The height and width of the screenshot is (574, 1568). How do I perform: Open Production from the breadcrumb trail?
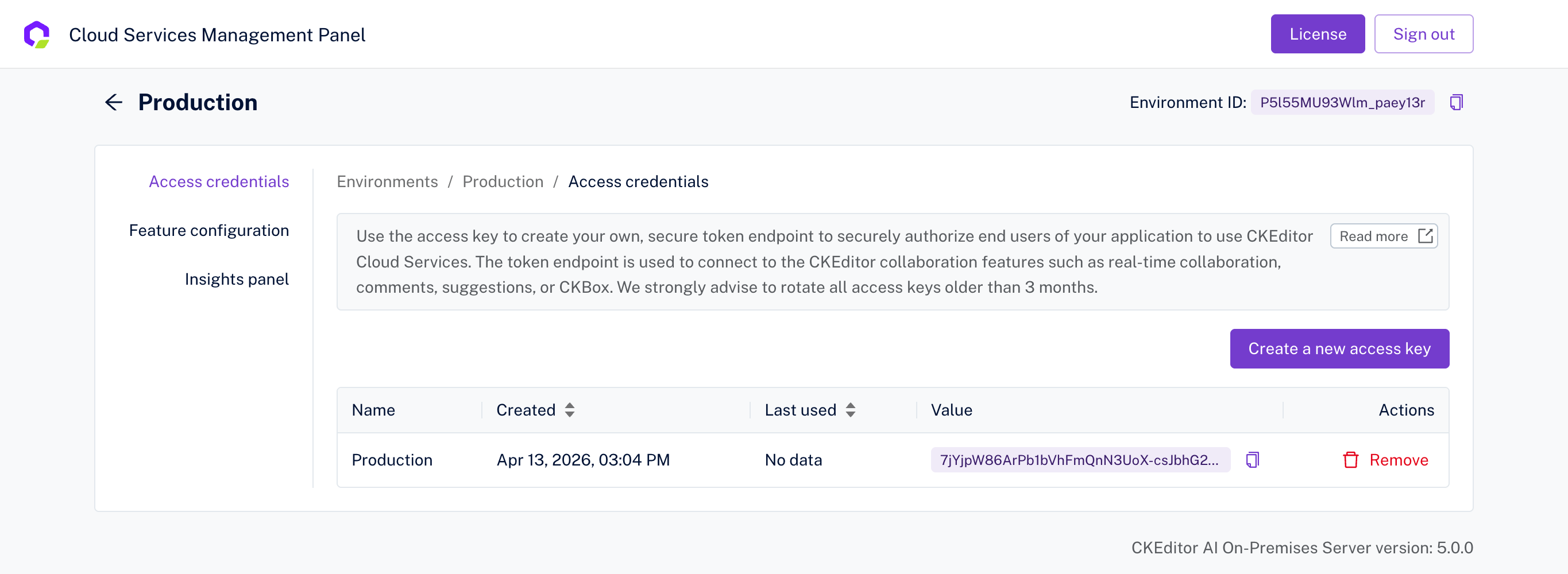click(x=503, y=181)
